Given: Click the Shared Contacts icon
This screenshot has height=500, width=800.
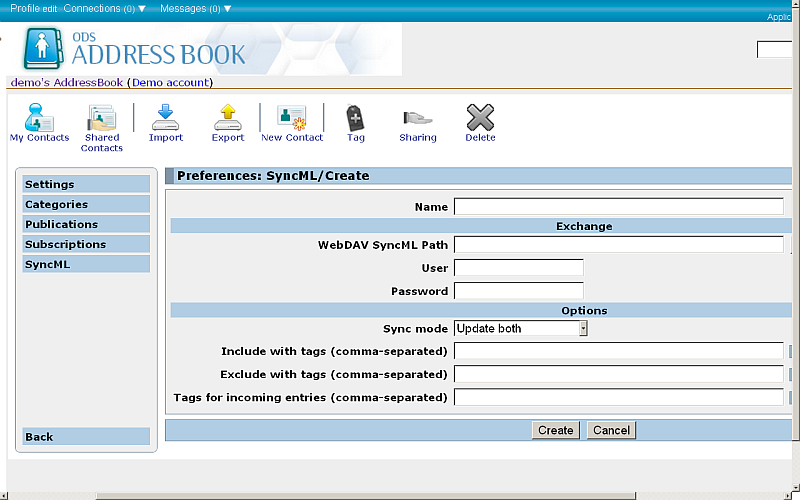Looking at the screenshot, I should tap(102, 118).
